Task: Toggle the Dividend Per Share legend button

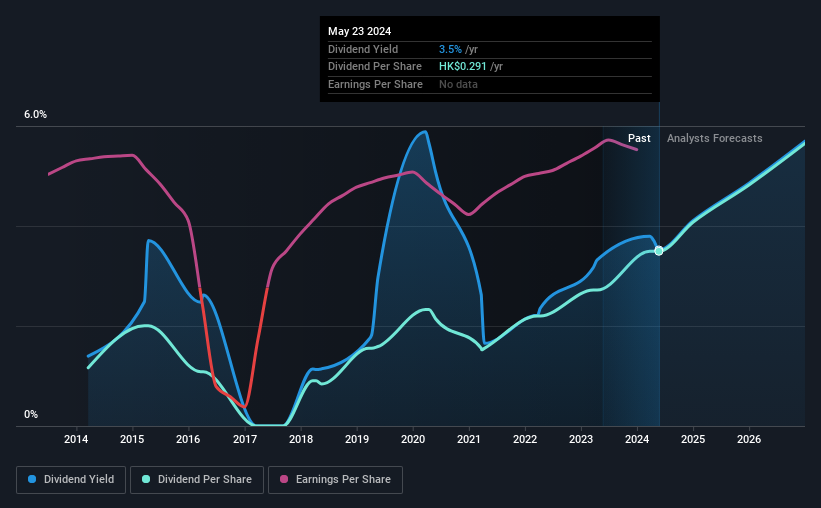Action: coord(197,480)
